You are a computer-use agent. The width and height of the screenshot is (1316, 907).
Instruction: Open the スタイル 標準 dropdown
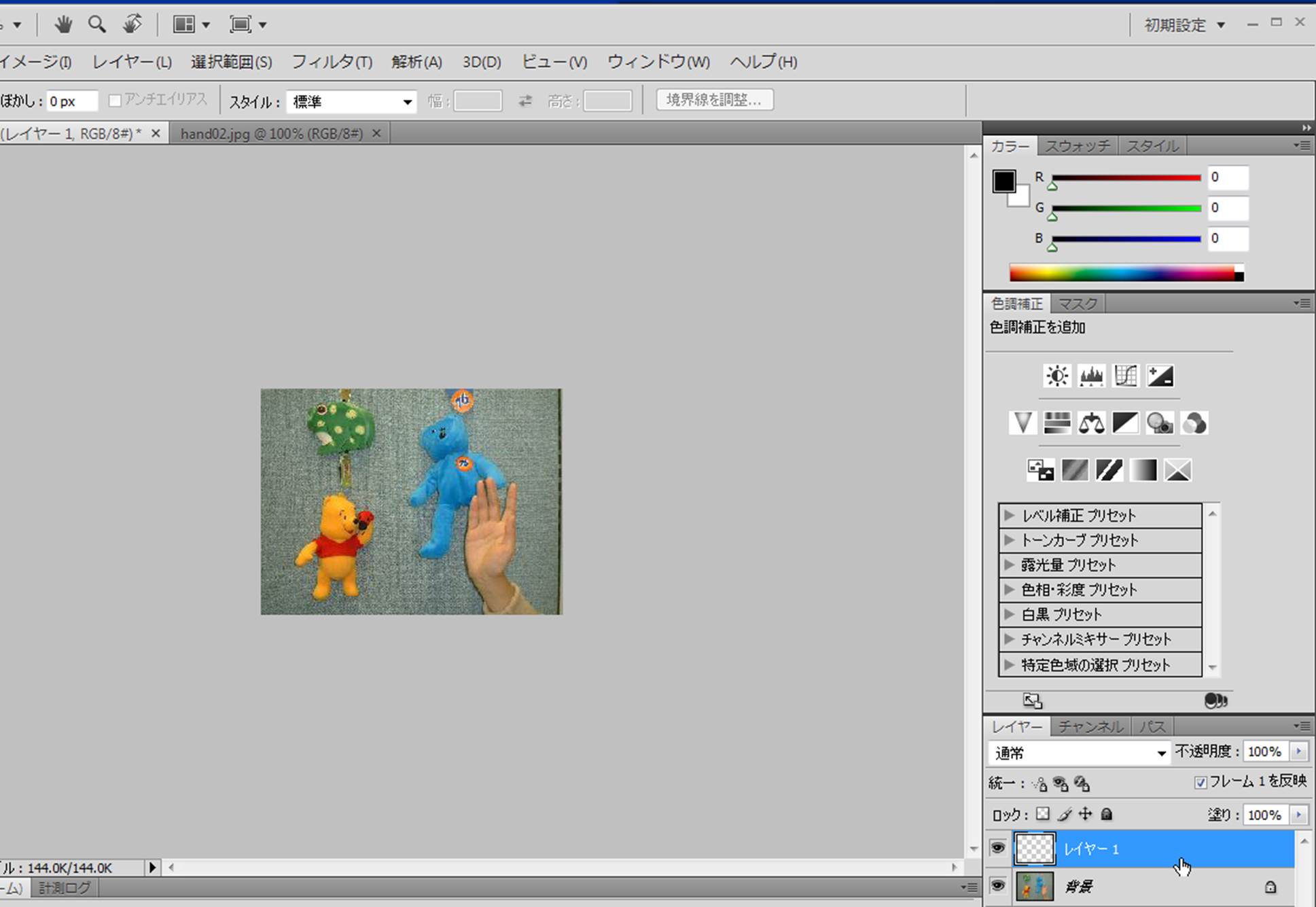pyautogui.click(x=351, y=102)
